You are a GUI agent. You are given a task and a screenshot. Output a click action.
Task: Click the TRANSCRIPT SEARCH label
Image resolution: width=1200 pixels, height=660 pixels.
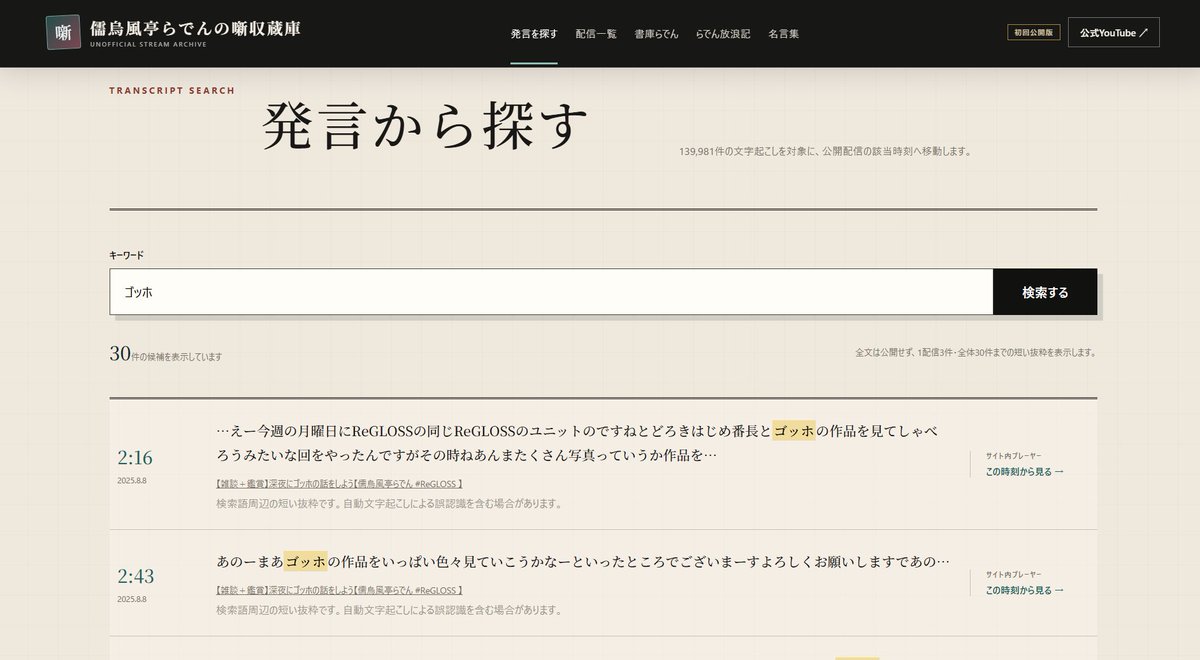pos(172,91)
